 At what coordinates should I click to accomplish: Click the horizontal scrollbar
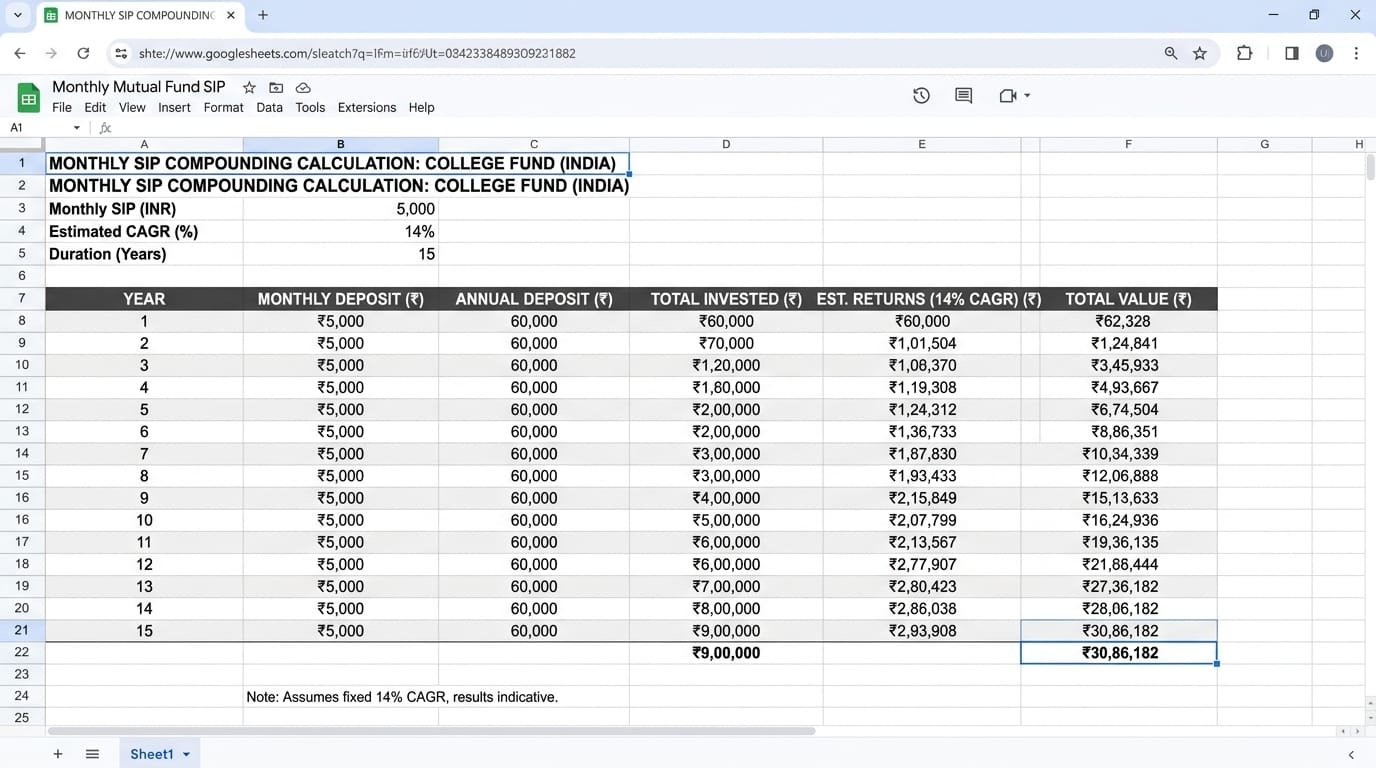click(431, 731)
